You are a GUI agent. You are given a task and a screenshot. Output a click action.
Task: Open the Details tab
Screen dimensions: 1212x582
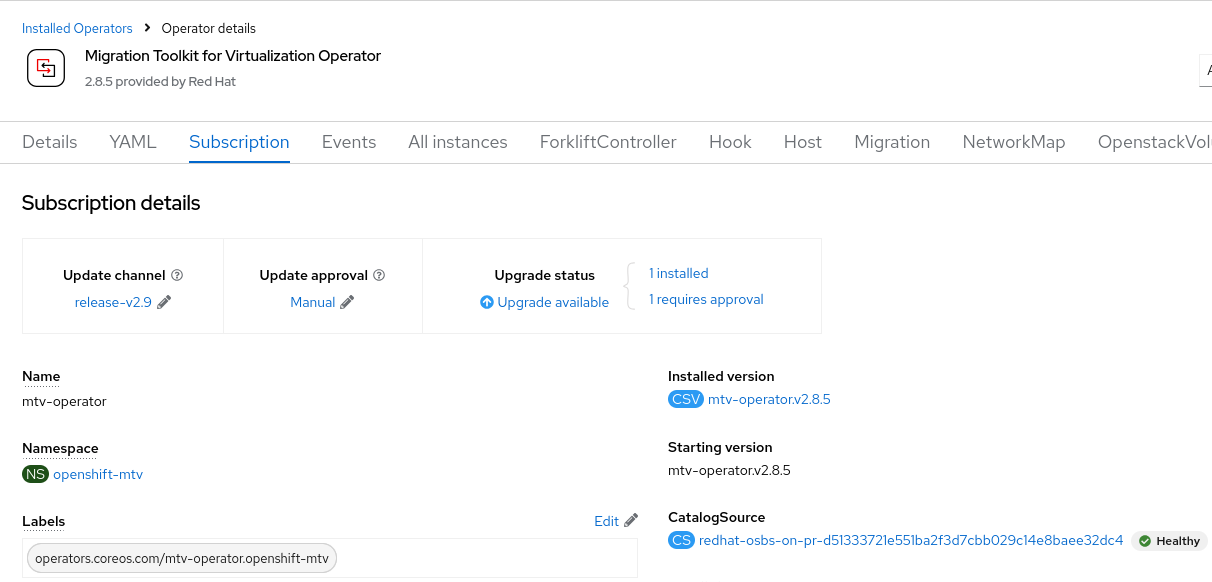[x=50, y=142]
